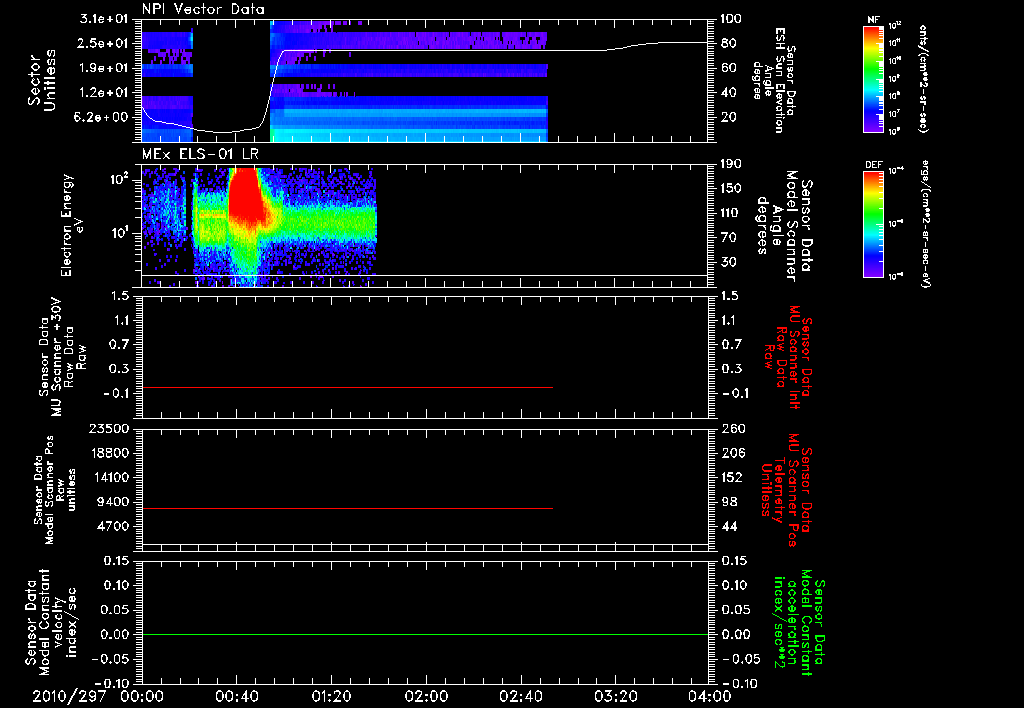Click the '2010/297' date label
The width and height of the screenshot is (1024, 708).
[x=69, y=696]
